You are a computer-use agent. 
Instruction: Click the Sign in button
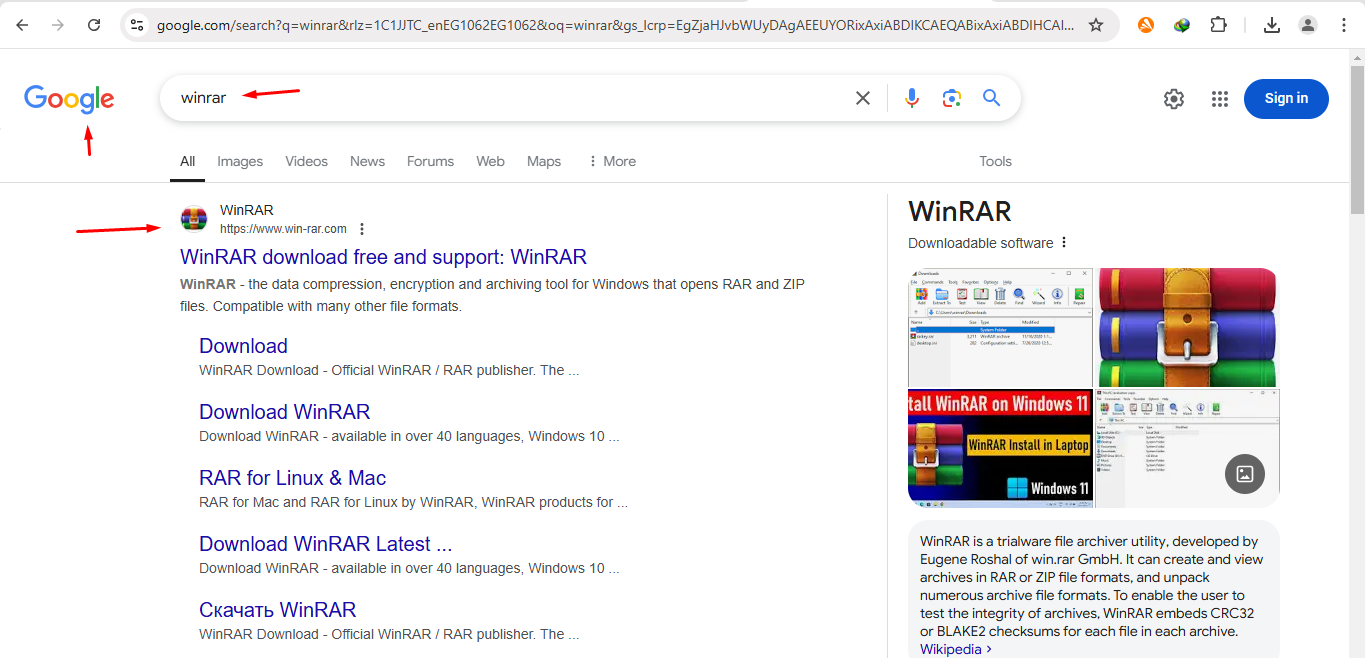[x=1286, y=99]
